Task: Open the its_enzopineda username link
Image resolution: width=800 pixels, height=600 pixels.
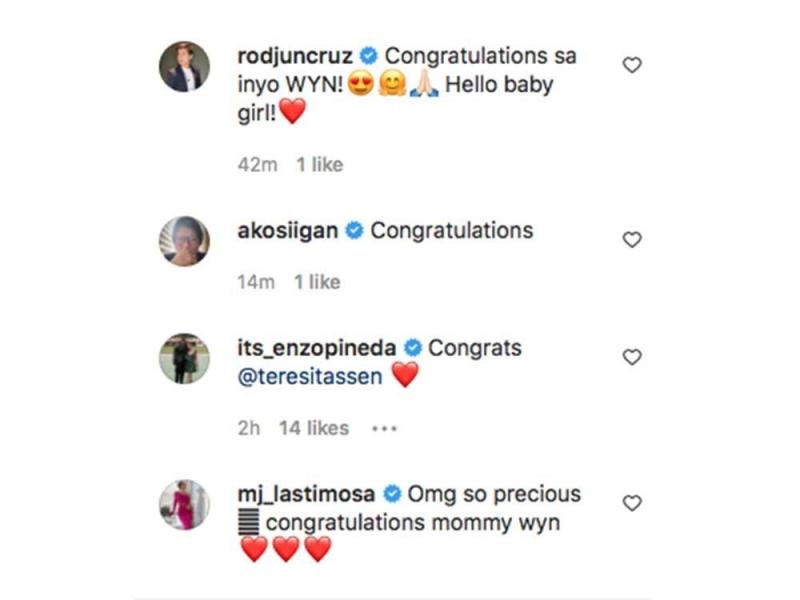Action: click(x=317, y=348)
